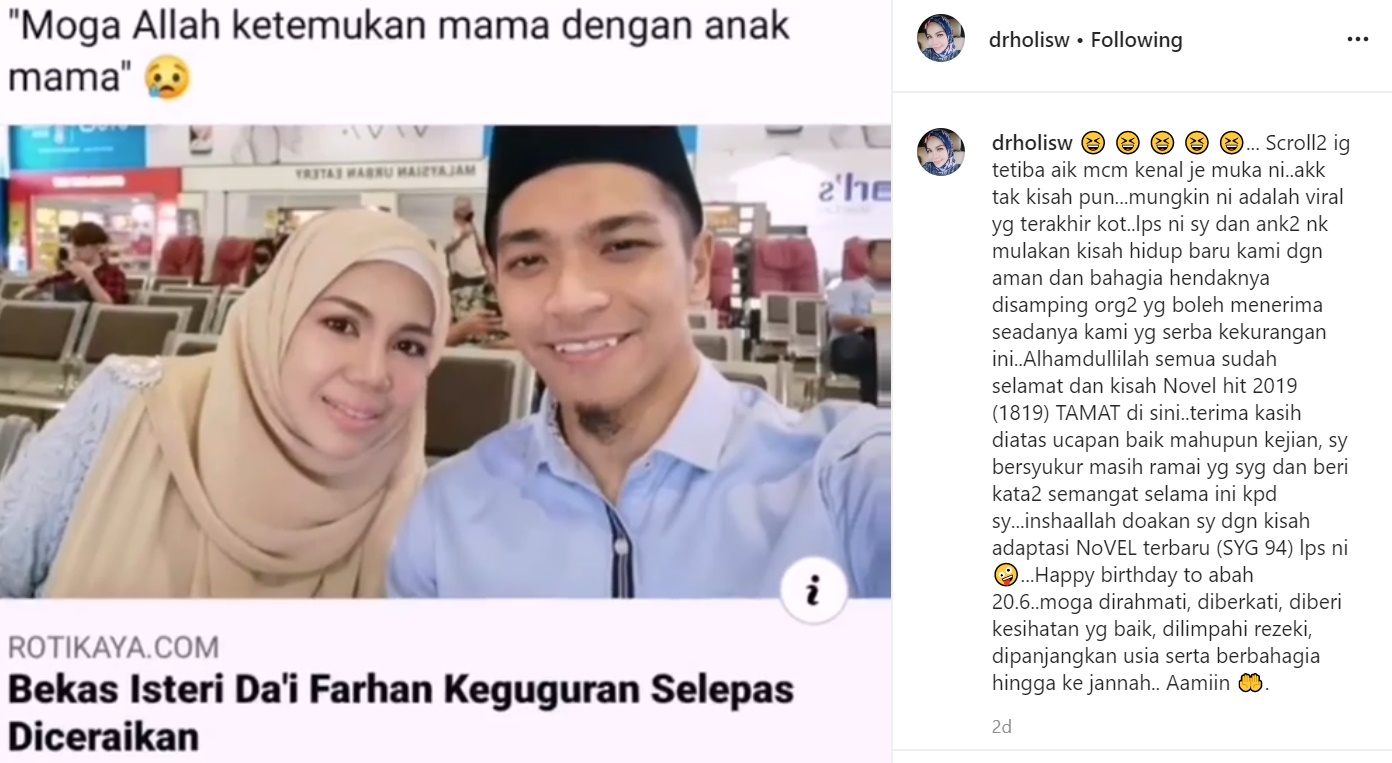
Task: Click the winking tongue-out emoji in caption
Action: click(x=1003, y=575)
